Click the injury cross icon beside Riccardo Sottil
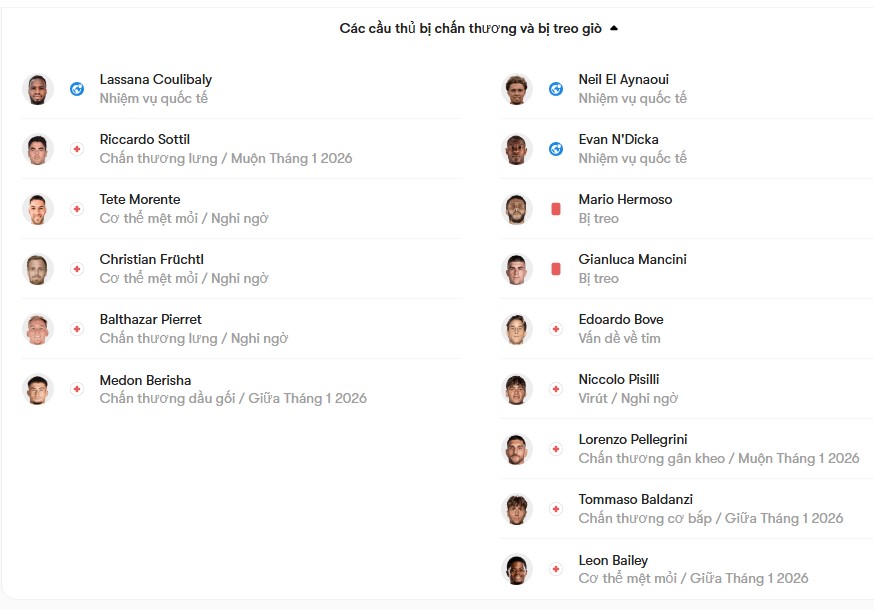This screenshot has height=610, width=874. 77,149
